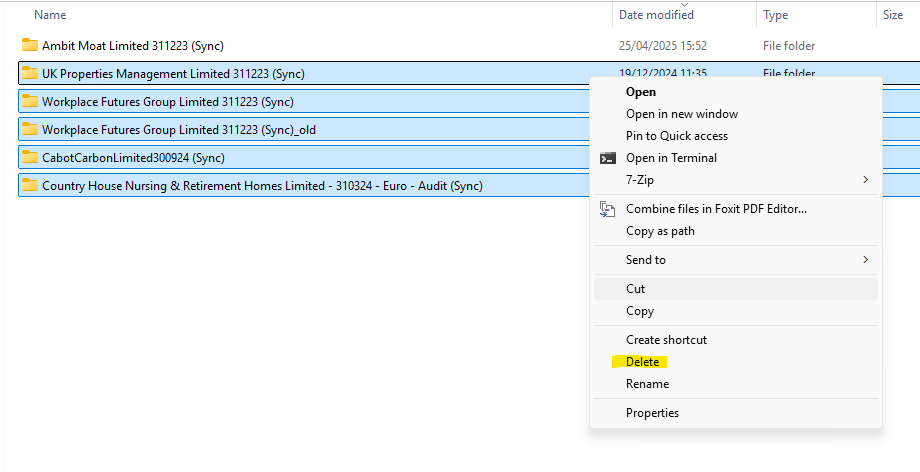Click the Terminal icon in context menu
This screenshot has width=920, height=472.
607,158
